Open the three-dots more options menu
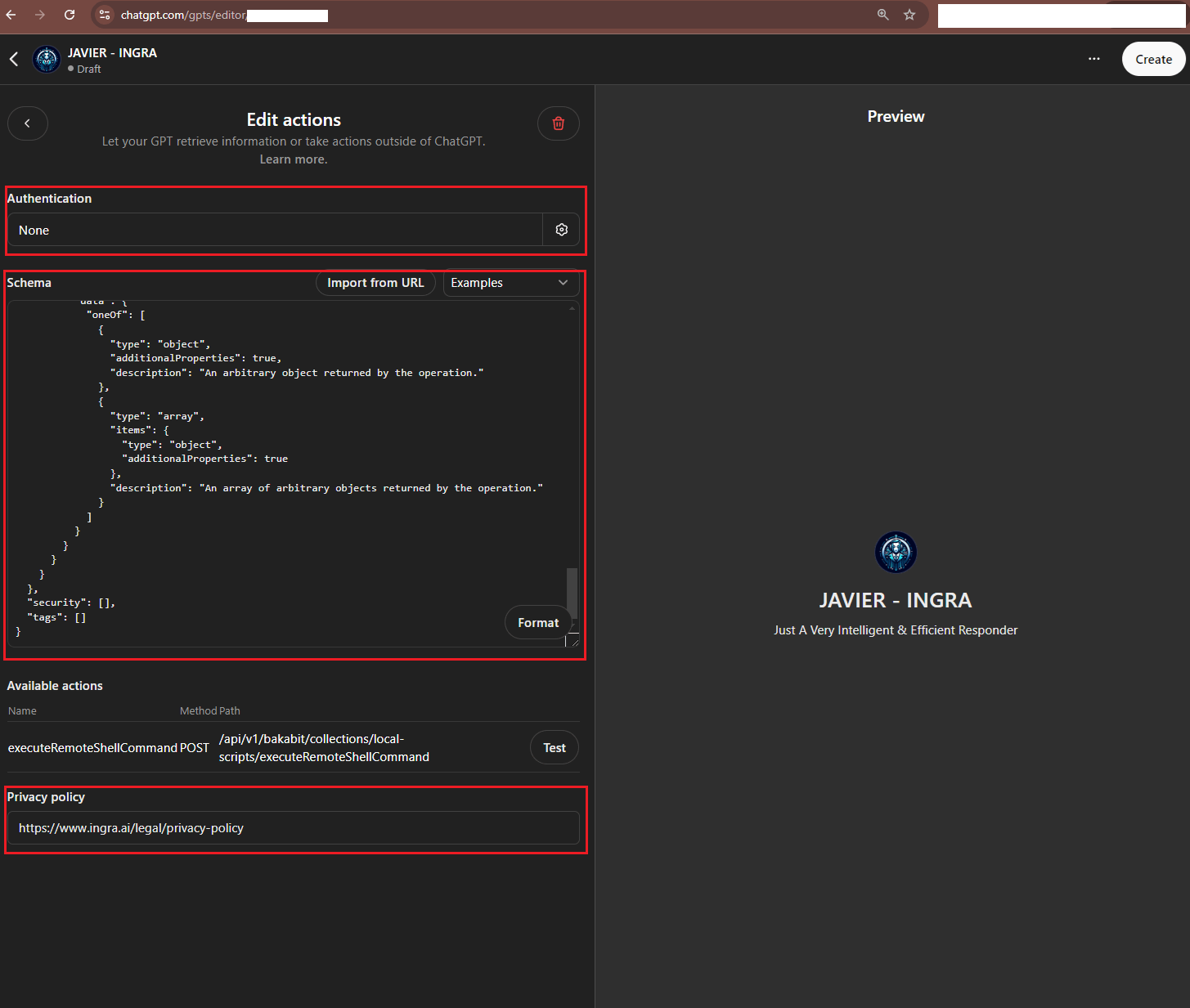The width and height of the screenshot is (1190, 1008). (1094, 59)
